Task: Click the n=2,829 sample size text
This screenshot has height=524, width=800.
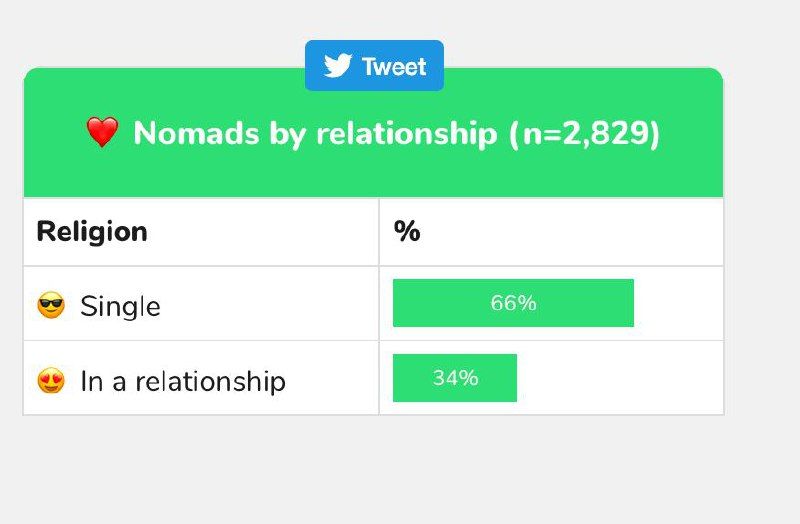Action: 585,134
